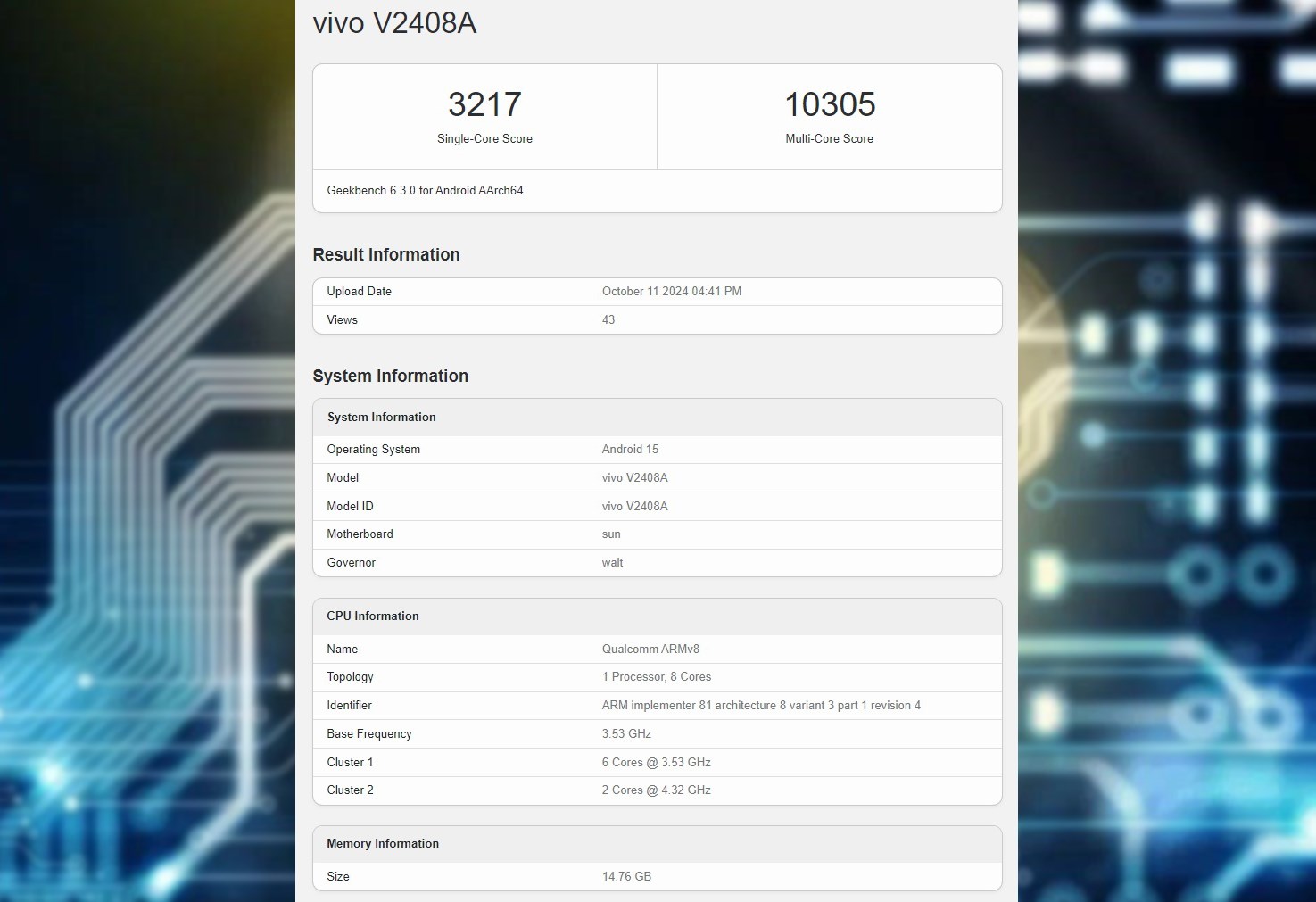Select the CPU Information table header
The width and height of the screenshot is (1316, 902).
point(372,617)
